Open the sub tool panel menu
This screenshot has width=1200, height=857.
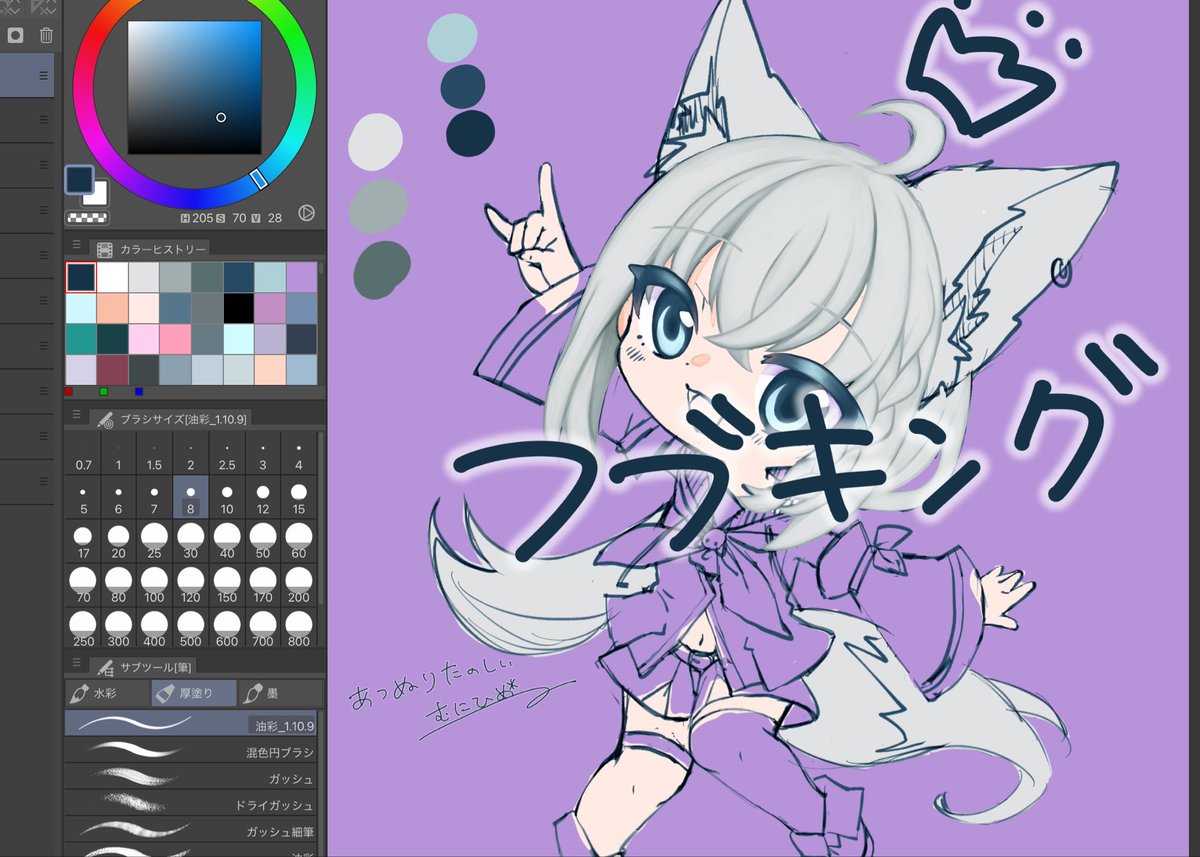click(x=76, y=662)
